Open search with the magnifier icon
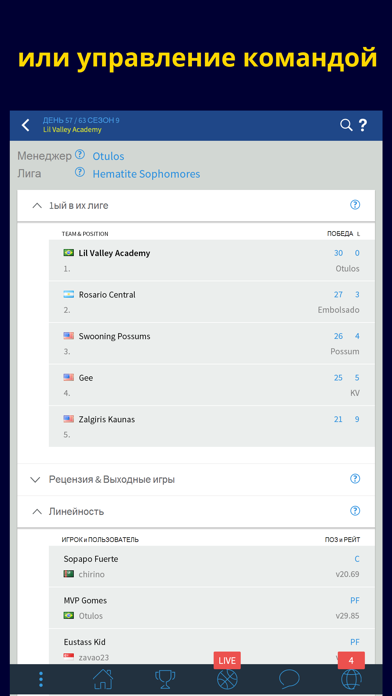This screenshot has width=392, height=696. coord(346,125)
